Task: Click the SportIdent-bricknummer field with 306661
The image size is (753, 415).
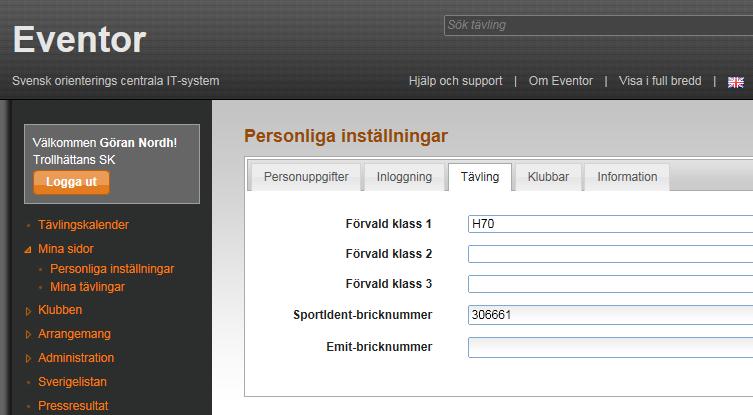Action: click(610, 315)
